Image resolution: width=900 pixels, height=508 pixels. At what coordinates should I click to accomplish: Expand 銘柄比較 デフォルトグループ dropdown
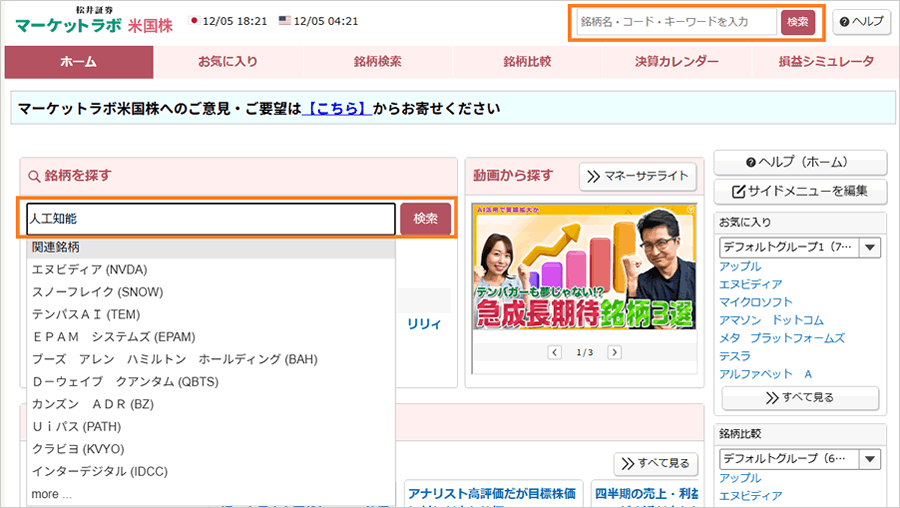(869, 459)
